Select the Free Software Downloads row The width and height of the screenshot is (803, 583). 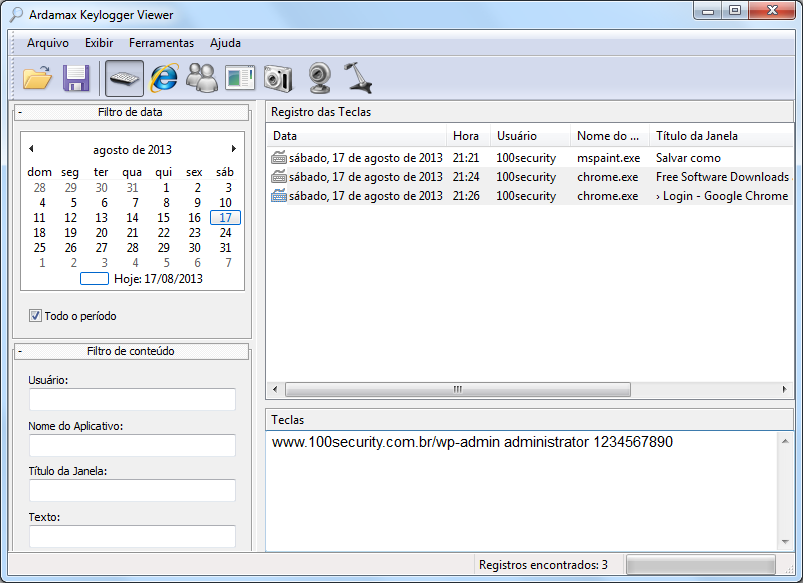pyautogui.click(x=530, y=177)
